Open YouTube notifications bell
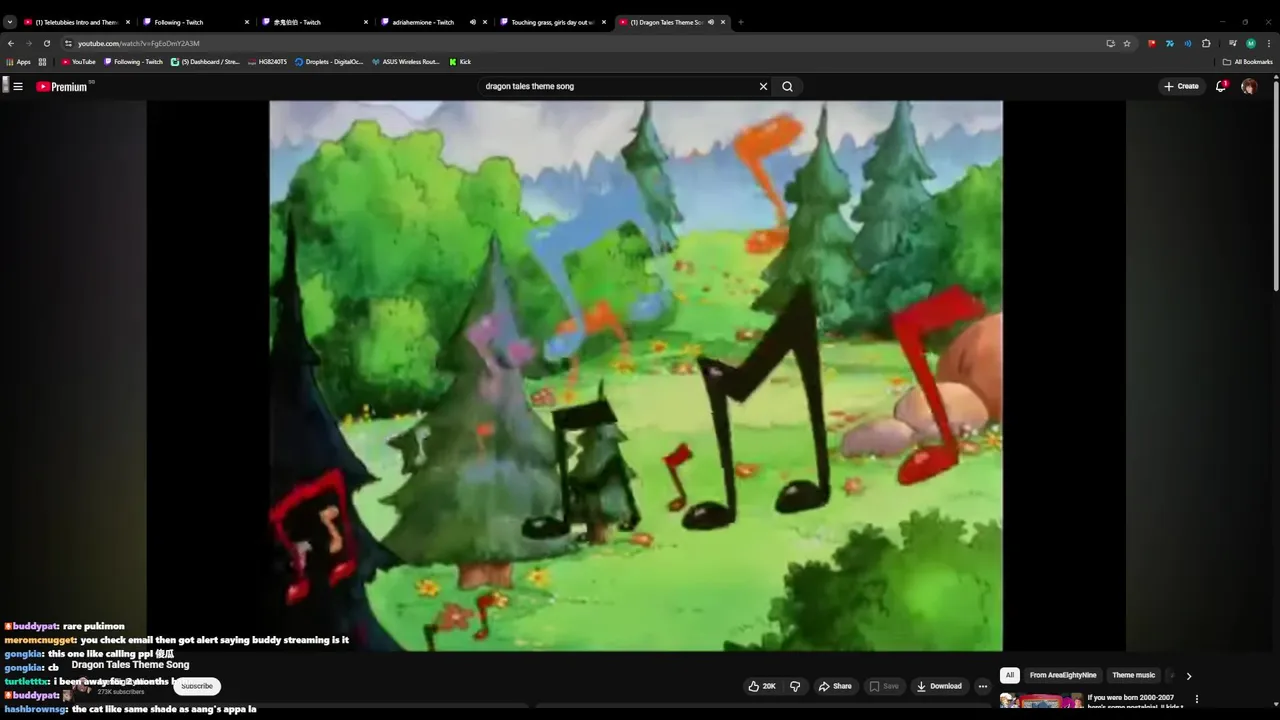 click(x=1221, y=86)
